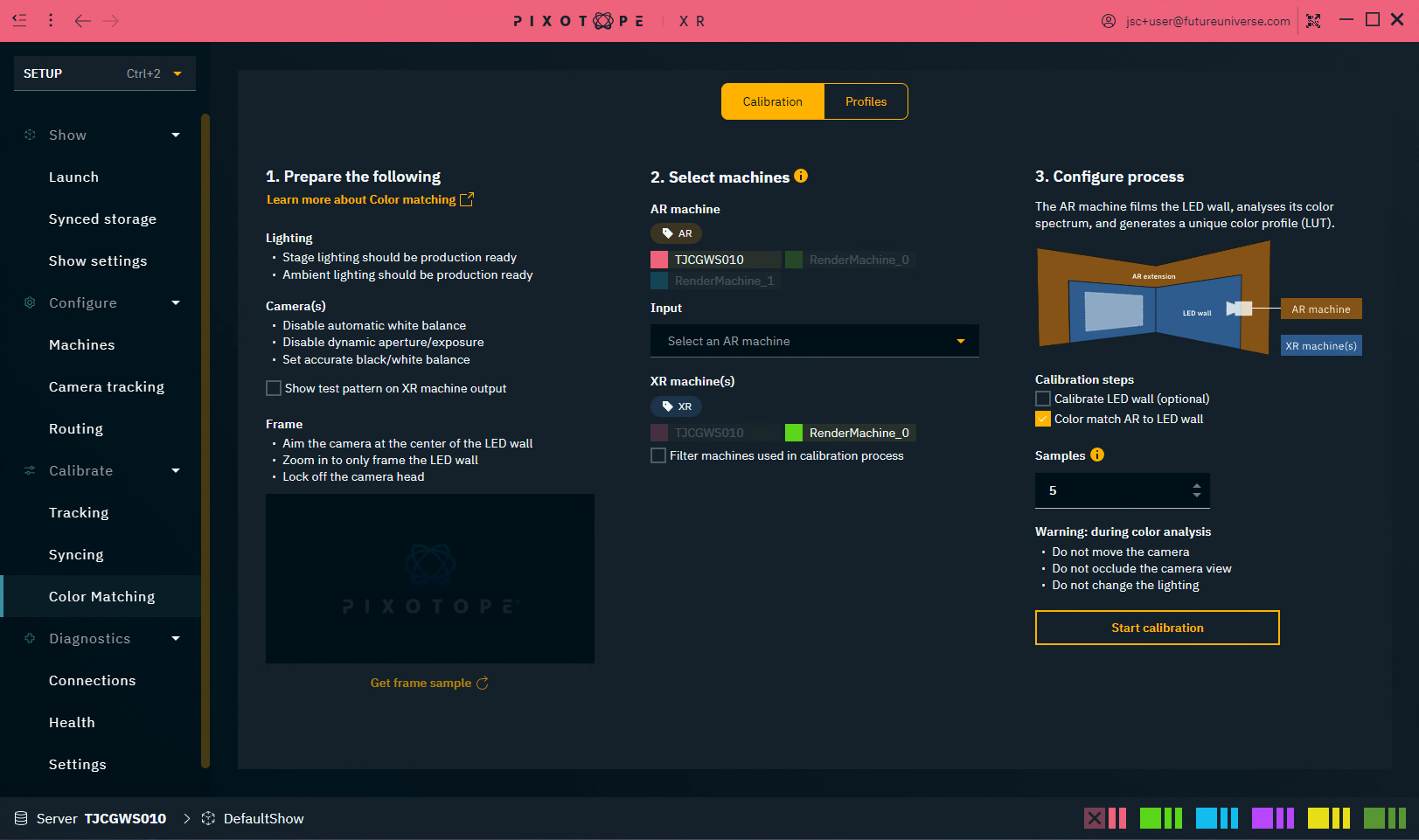The height and width of the screenshot is (840, 1419).
Task: Click the DefaultShow icon in status bar
Action: tap(208, 818)
